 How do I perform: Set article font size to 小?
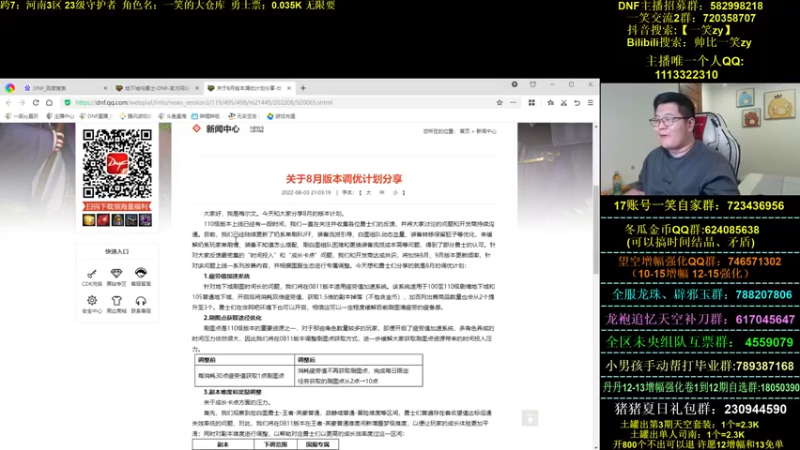click(395, 193)
